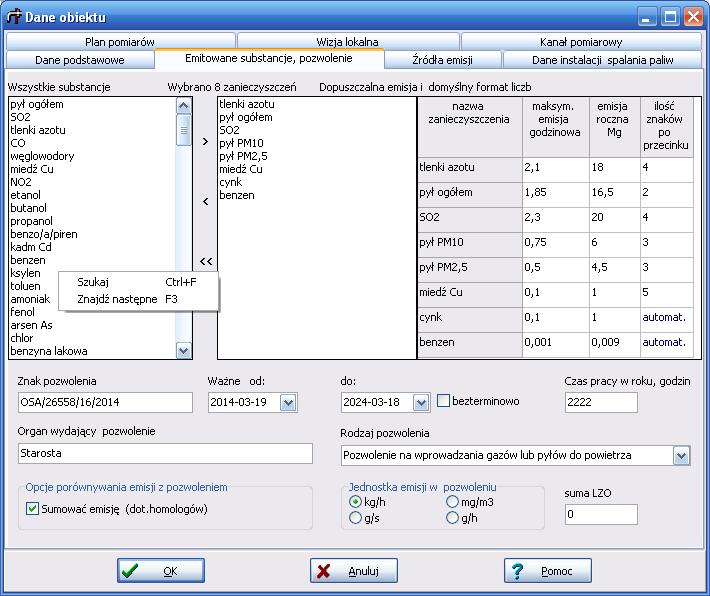
Task: Remove selected substance with the < arrow
Action: pyautogui.click(x=206, y=201)
